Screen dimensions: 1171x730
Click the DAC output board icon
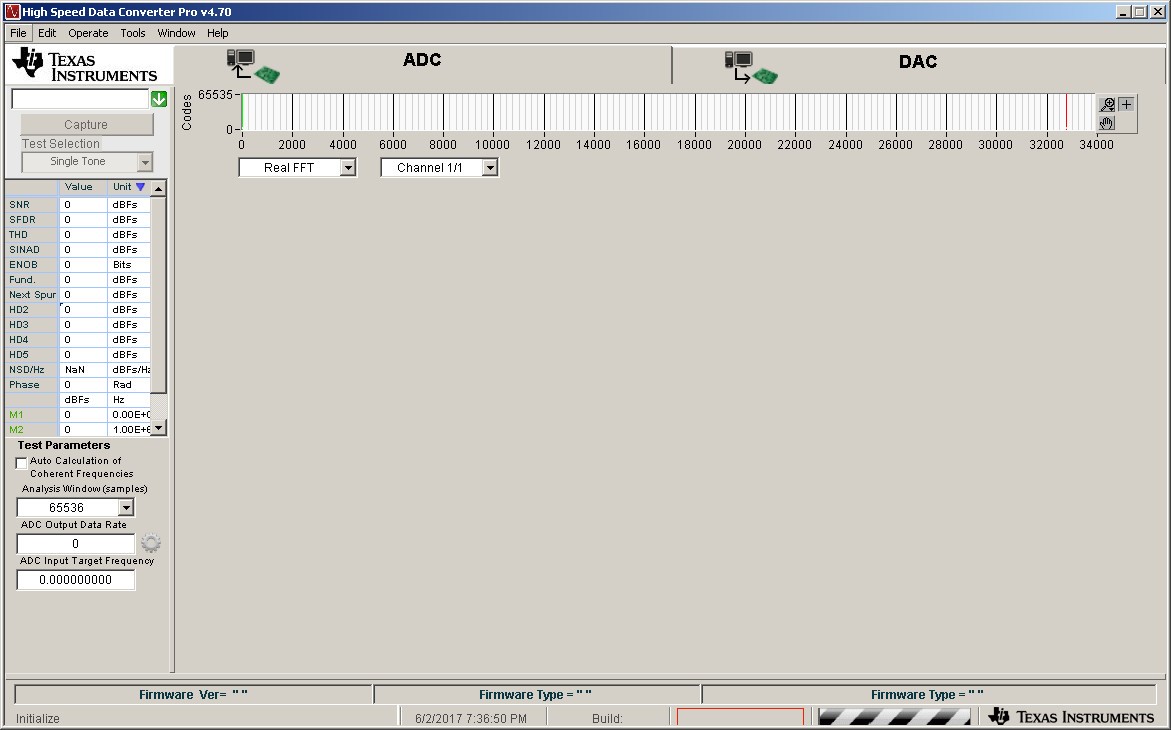click(x=751, y=67)
